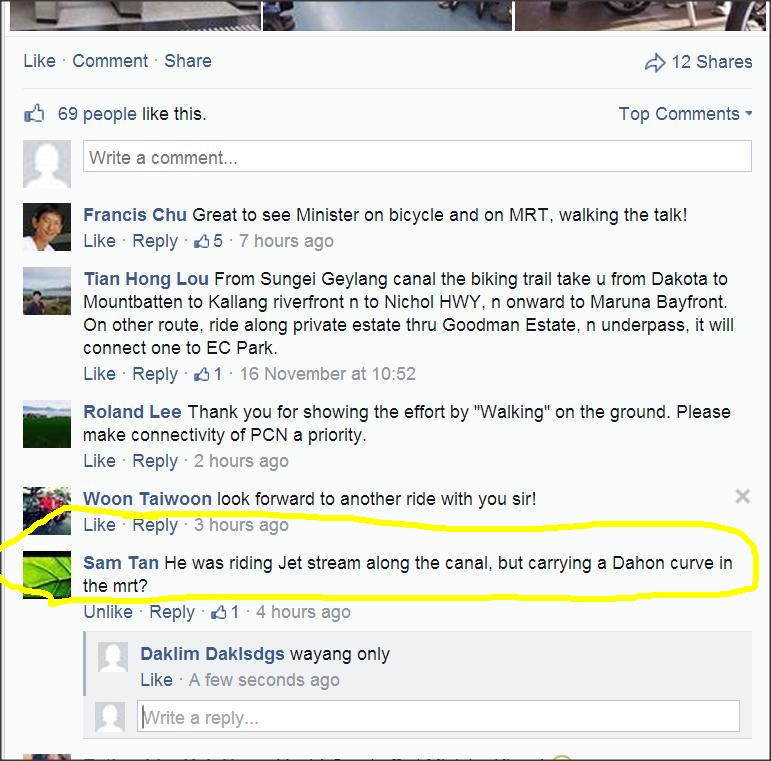The image size is (771, 761).
Task: Hide Woon Taiwoon's comment with the X
Action: point(742,496)
